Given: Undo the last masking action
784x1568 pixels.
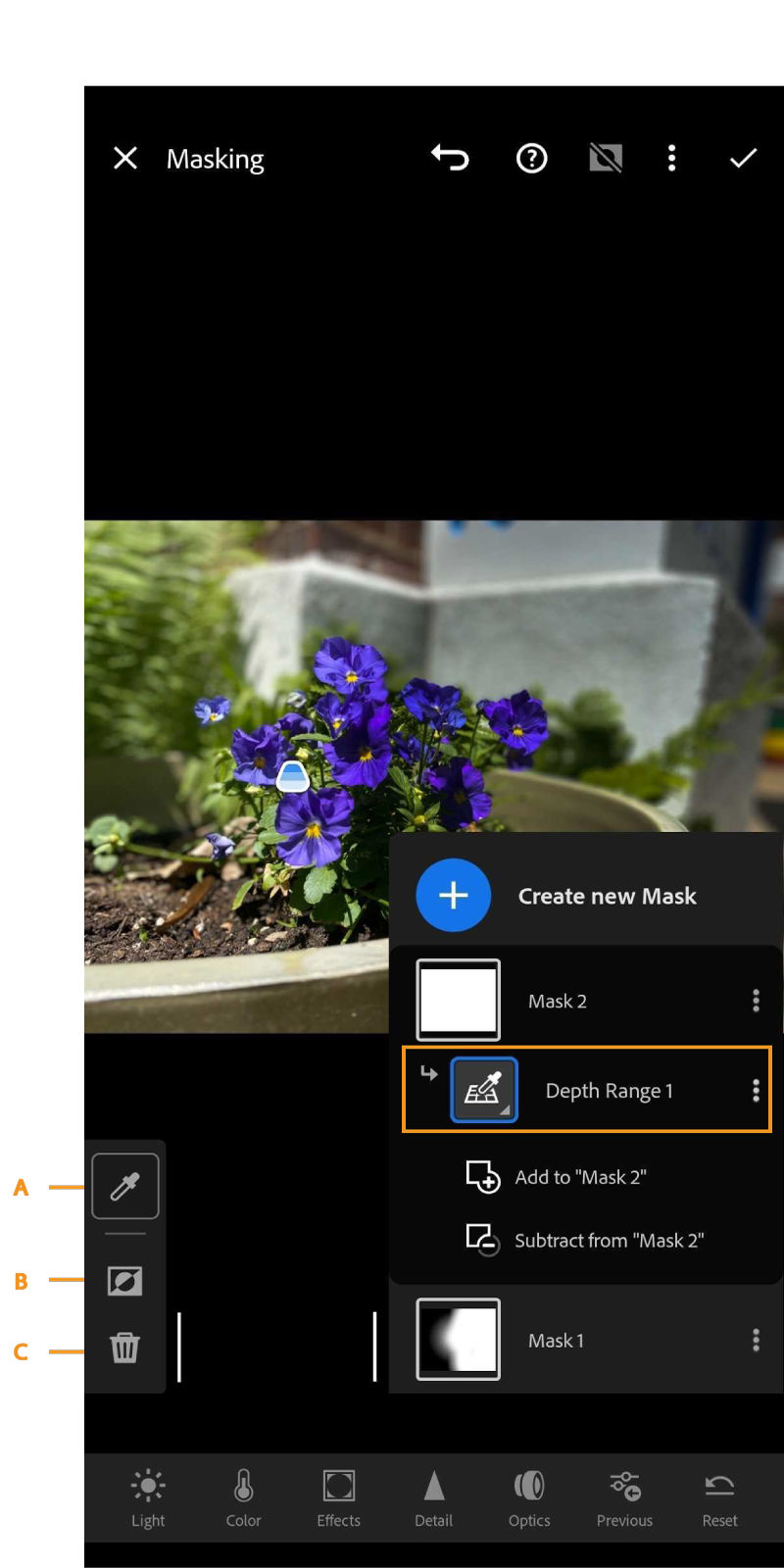Looking at the screenshot, I should (451, 158).
